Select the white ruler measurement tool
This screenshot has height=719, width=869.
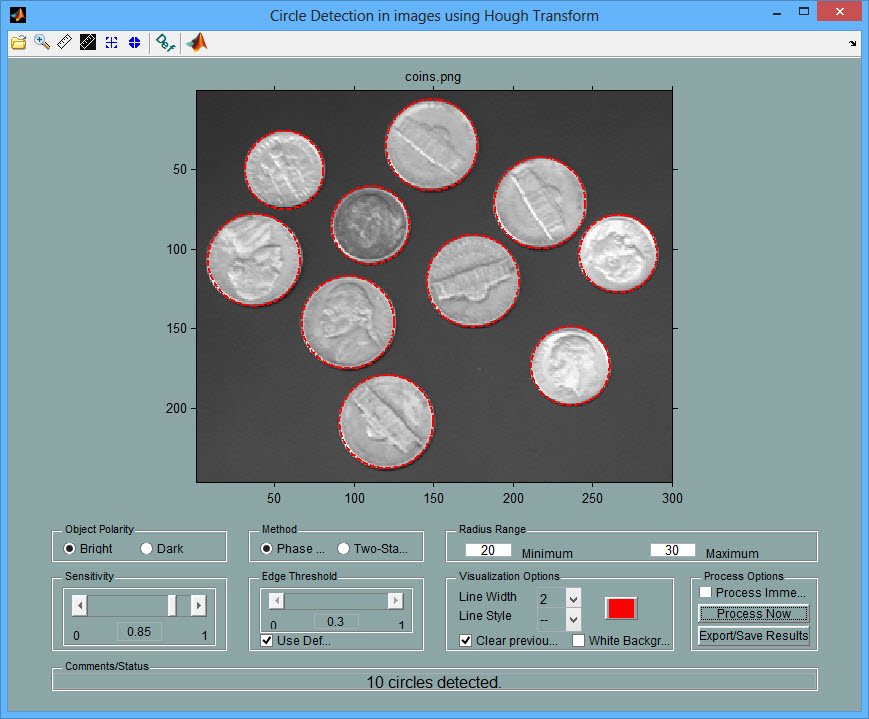point(65,42)
